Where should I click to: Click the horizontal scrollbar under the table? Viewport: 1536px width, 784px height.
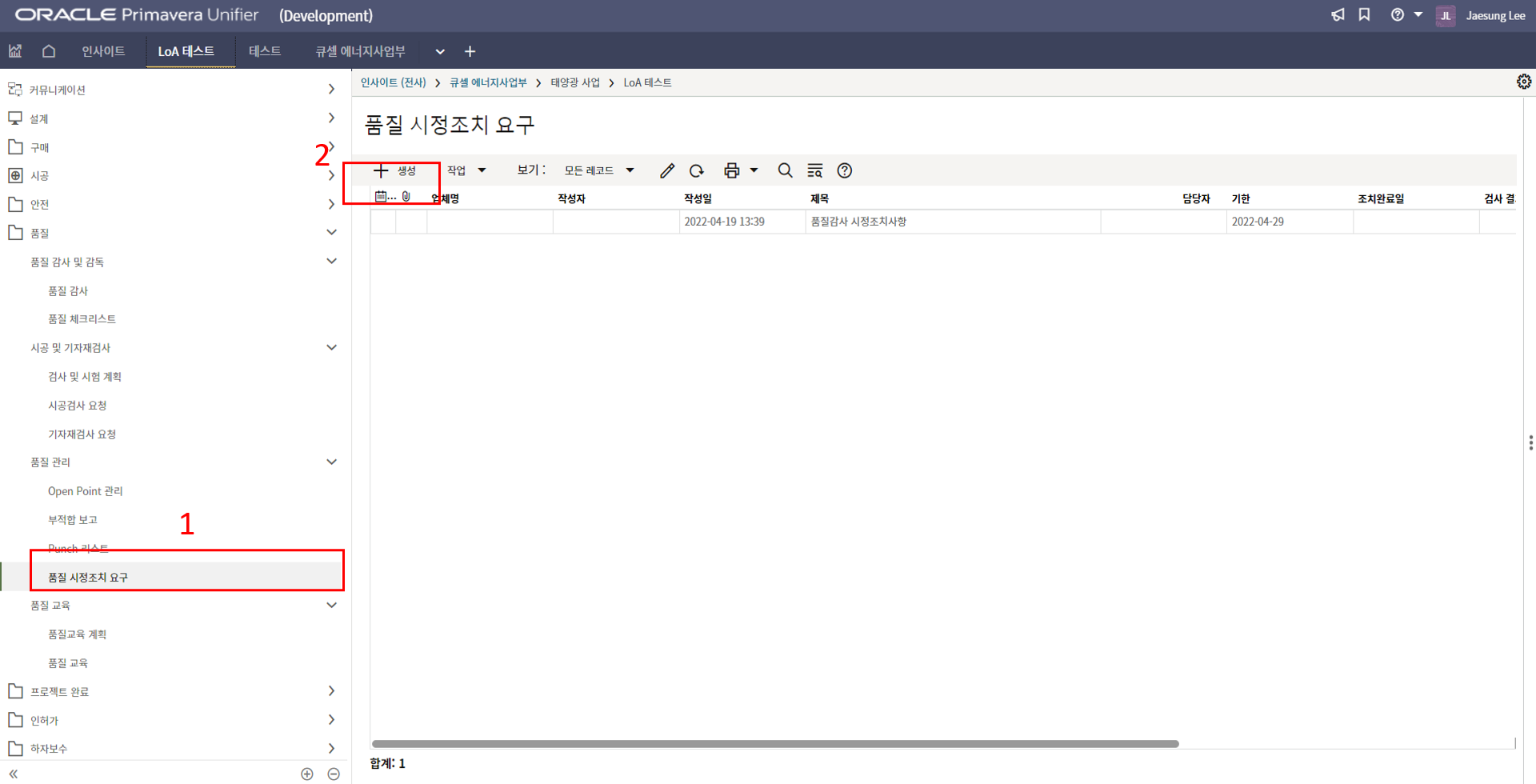pyautogui.click(x=774, y=744)
